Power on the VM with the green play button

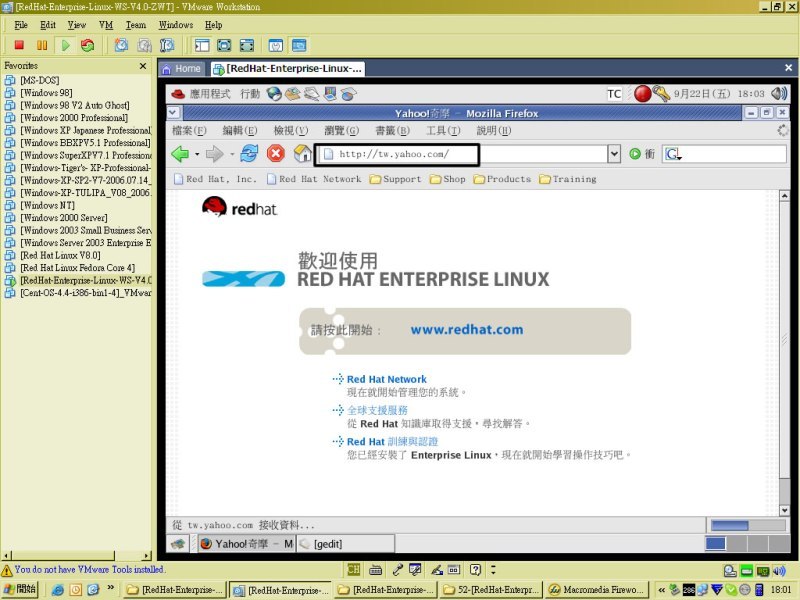65,45
